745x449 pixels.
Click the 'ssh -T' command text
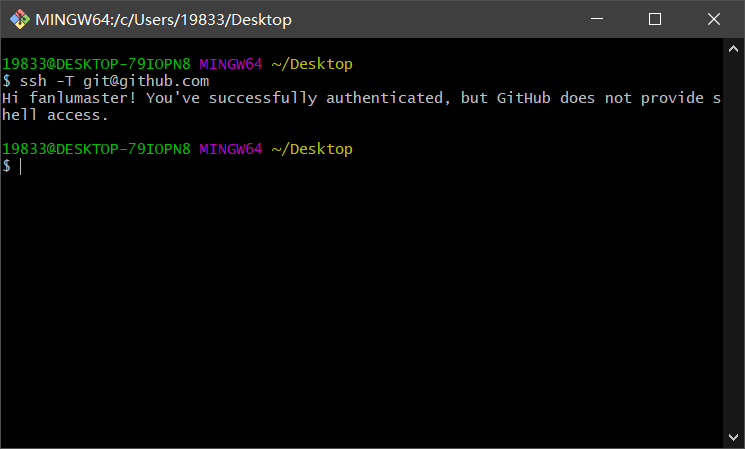tap(47, 81)
